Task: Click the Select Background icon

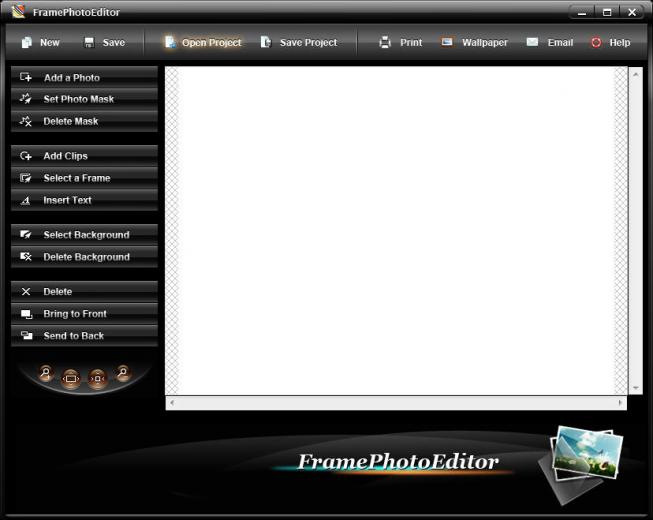Action: point(26,235)
